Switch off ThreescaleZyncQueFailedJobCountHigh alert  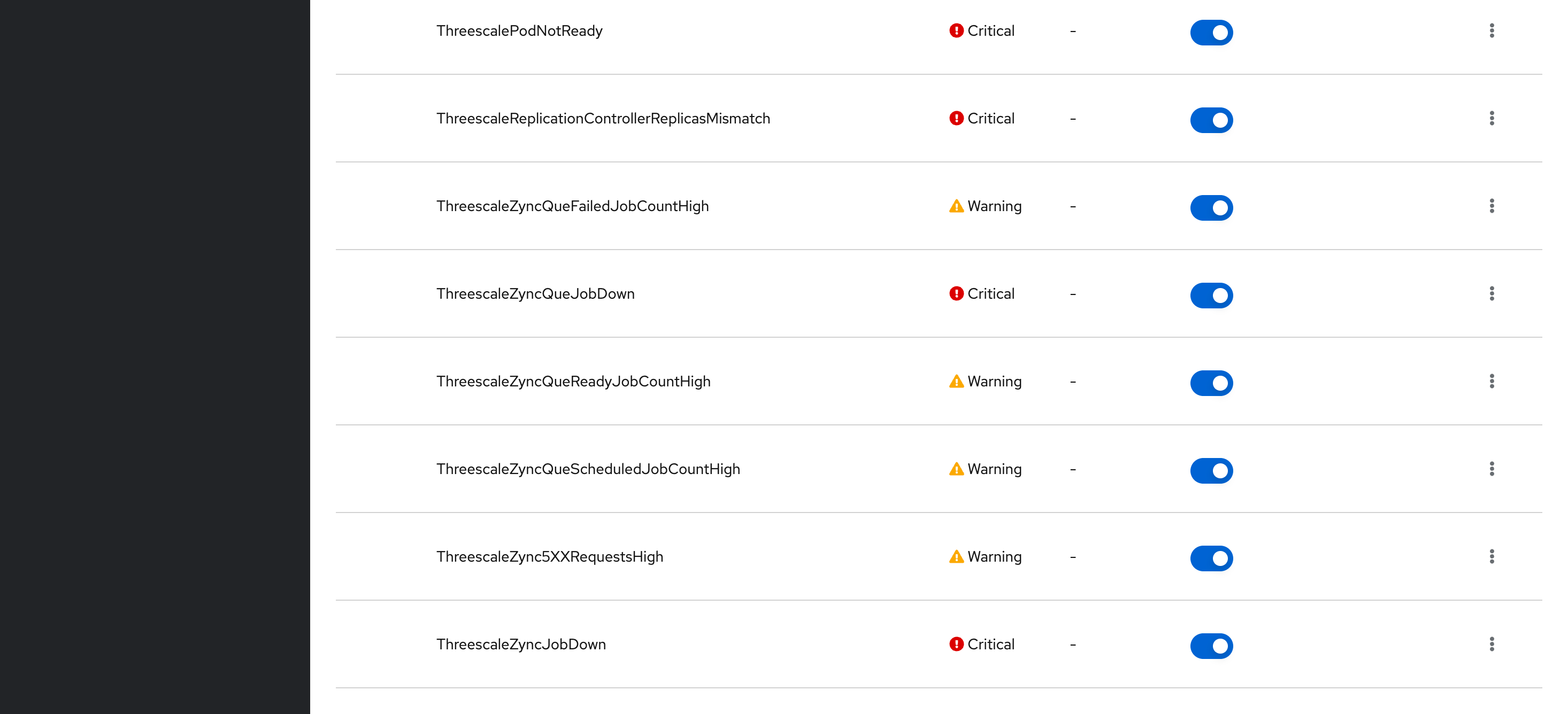pos(1211,208)
